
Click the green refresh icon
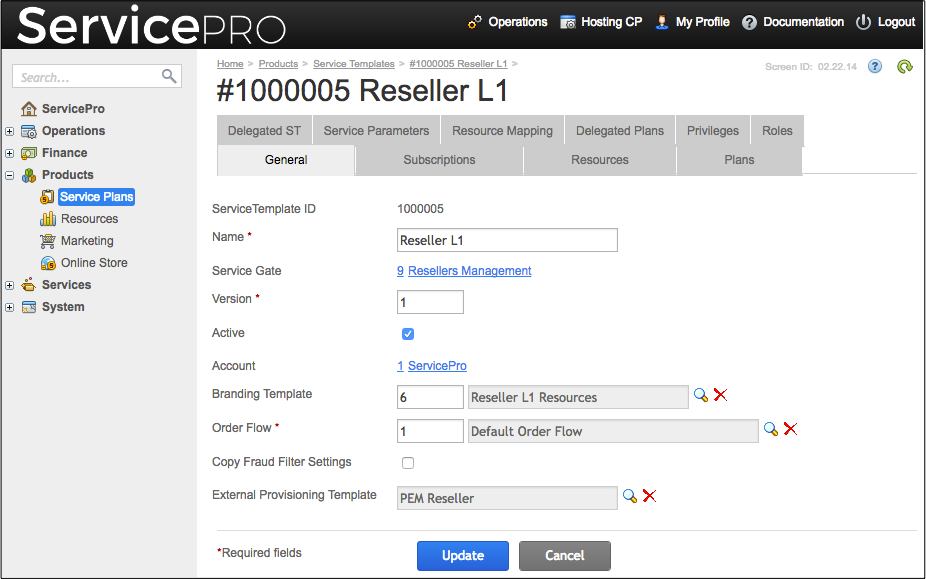904,67
